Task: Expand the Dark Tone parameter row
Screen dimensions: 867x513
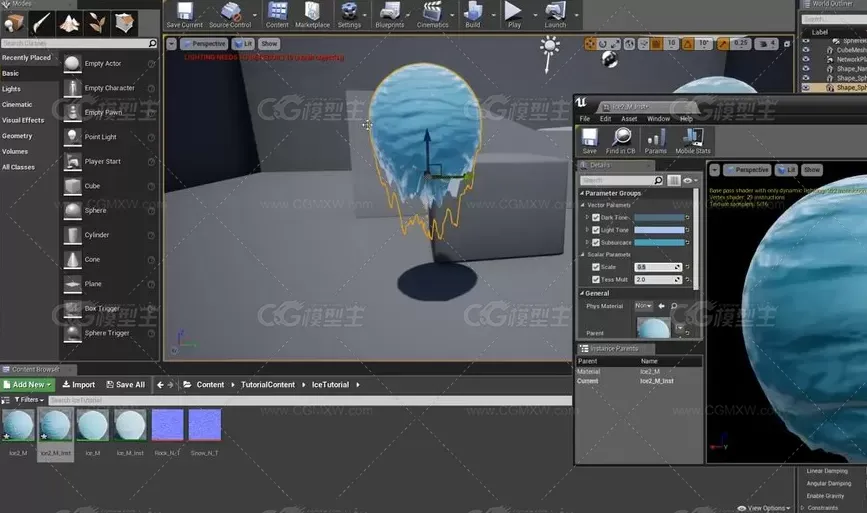Action: click(x=587, y=217)
